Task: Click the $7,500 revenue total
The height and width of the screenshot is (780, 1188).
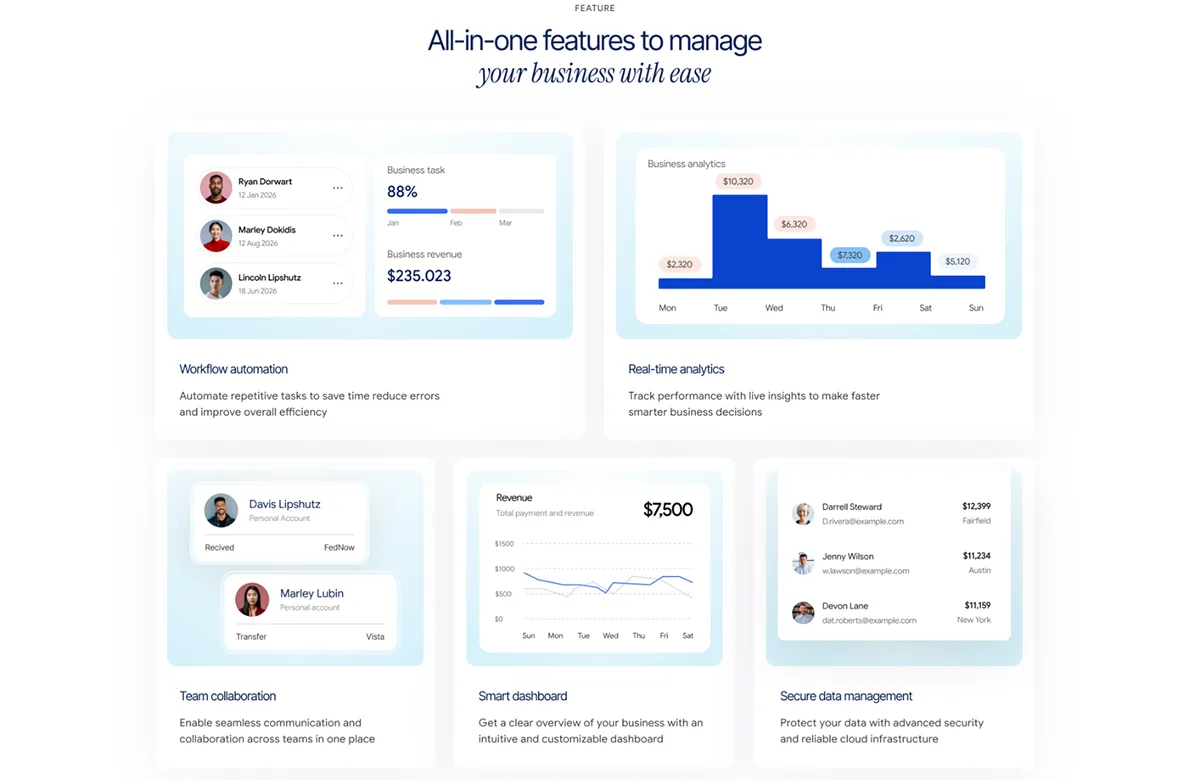Action: click(x=667, y=509)
